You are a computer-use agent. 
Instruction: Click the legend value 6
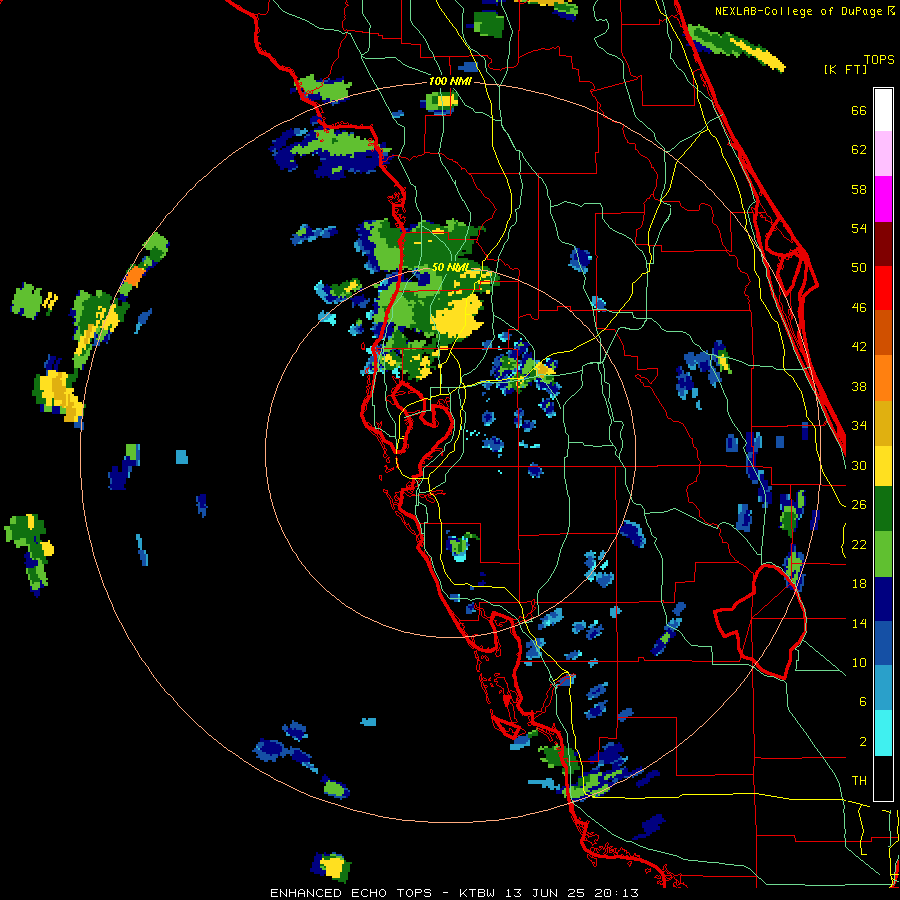[x=862, y=702]
